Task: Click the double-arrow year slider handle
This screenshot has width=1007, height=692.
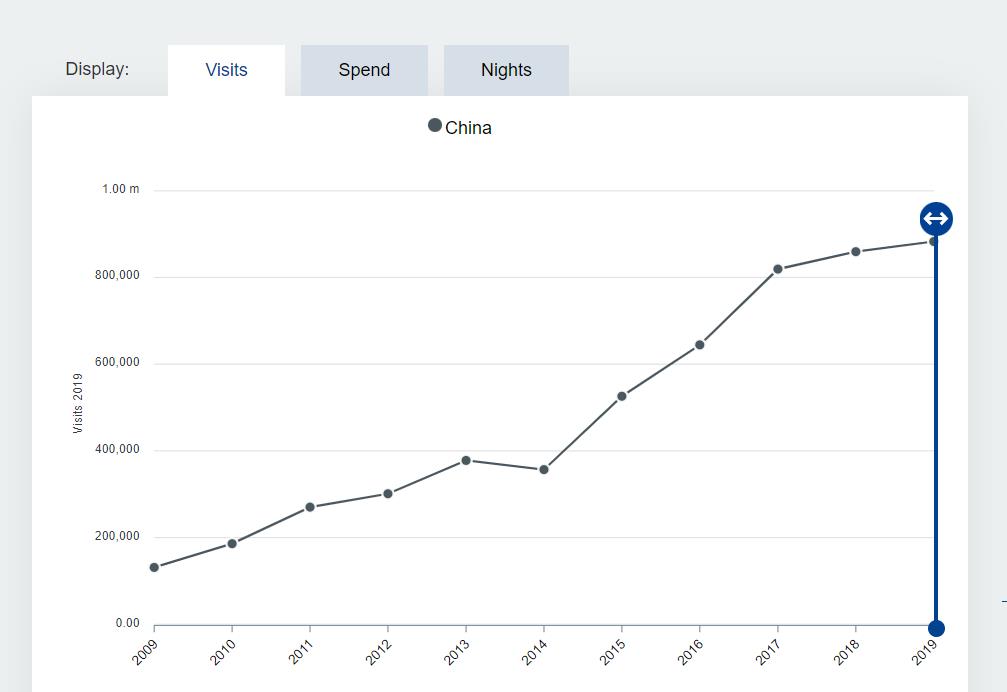Action: (936, 219)
